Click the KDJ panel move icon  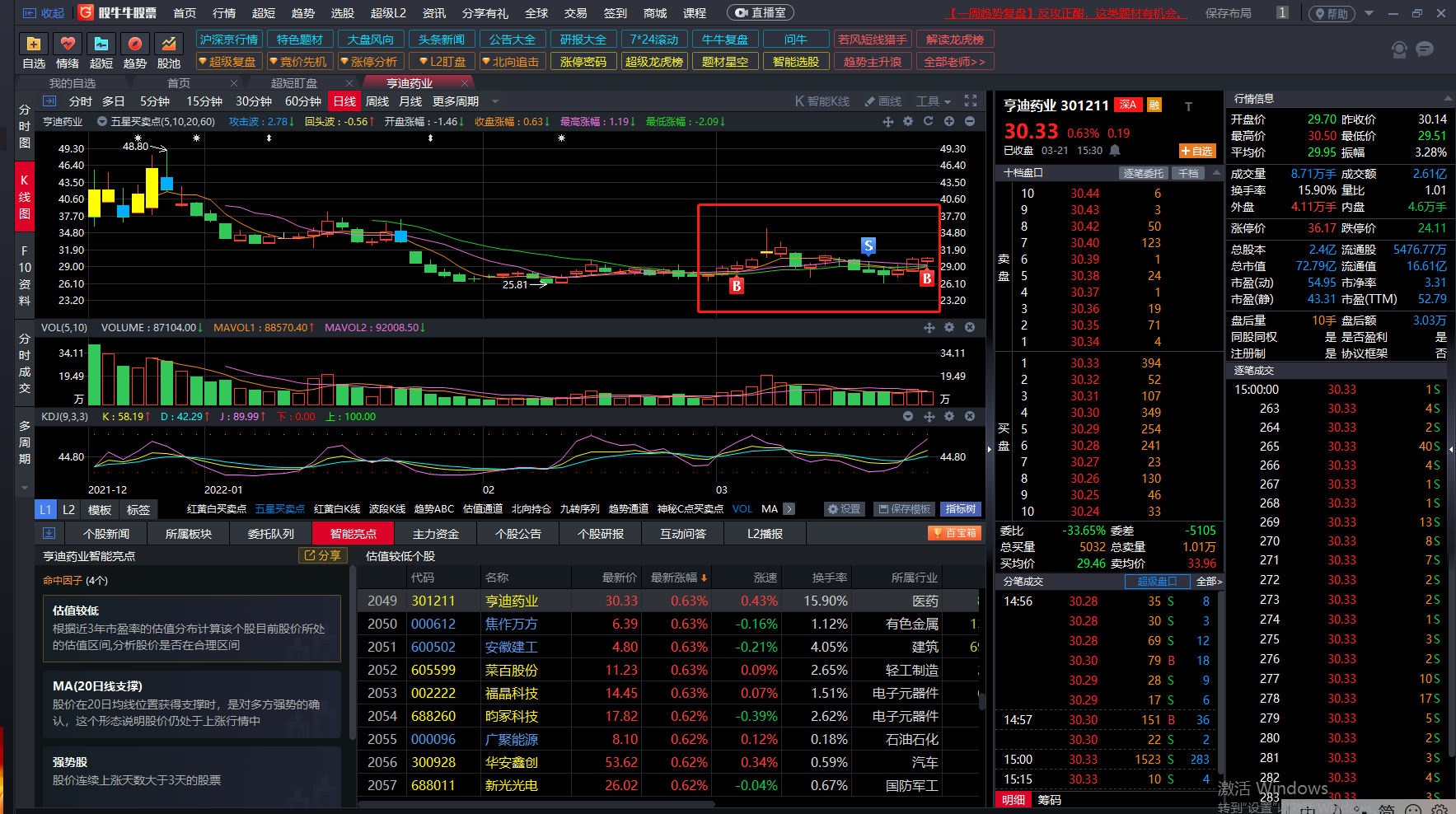[929, 416]
